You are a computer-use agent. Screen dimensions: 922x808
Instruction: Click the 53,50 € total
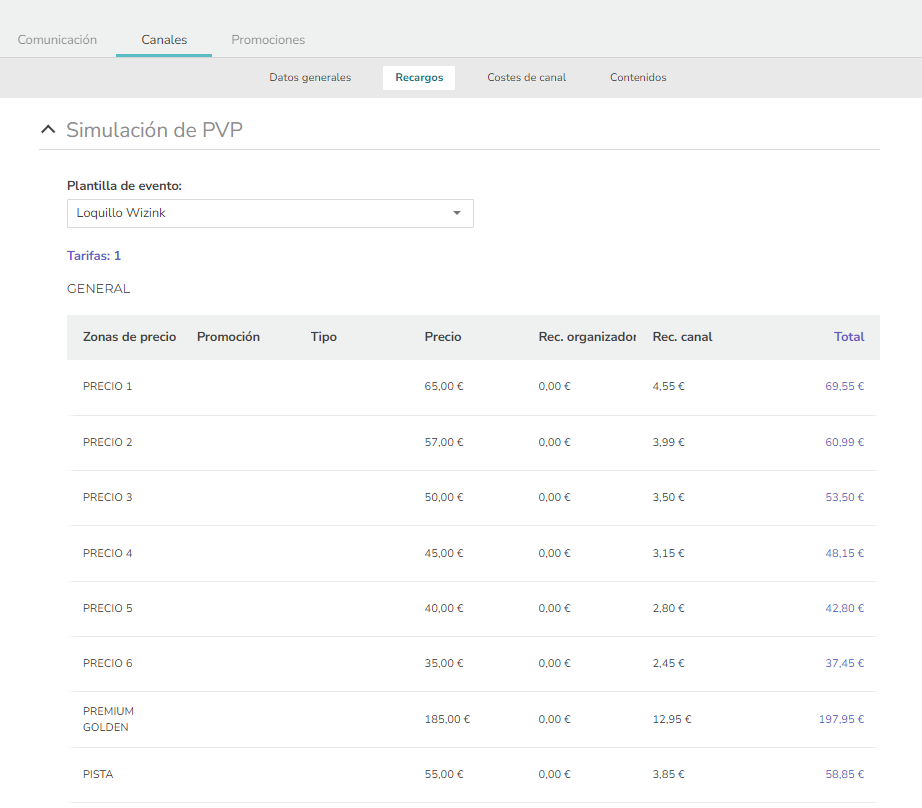(844, 498)
